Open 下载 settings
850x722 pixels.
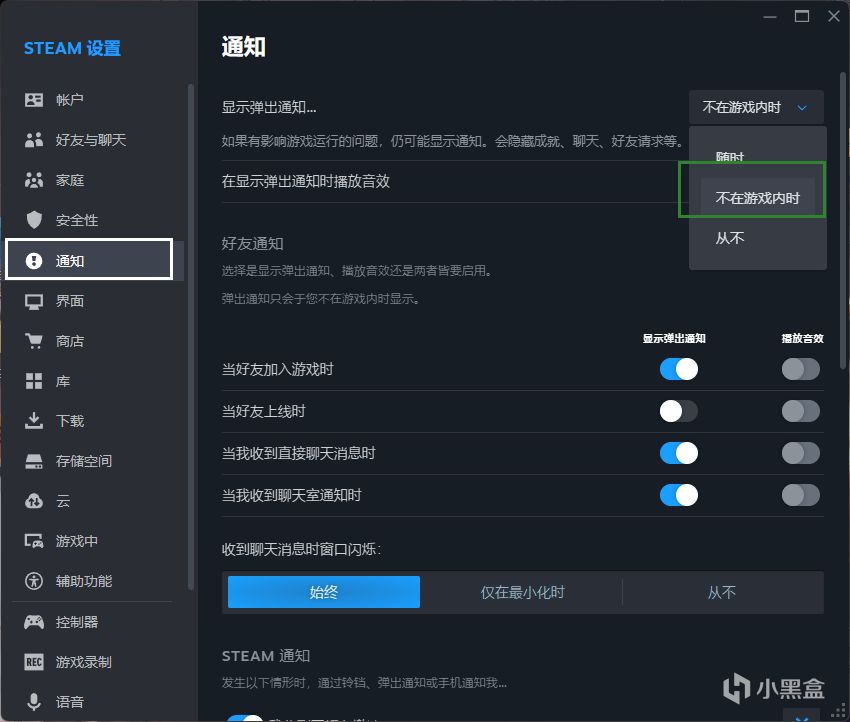94,421
